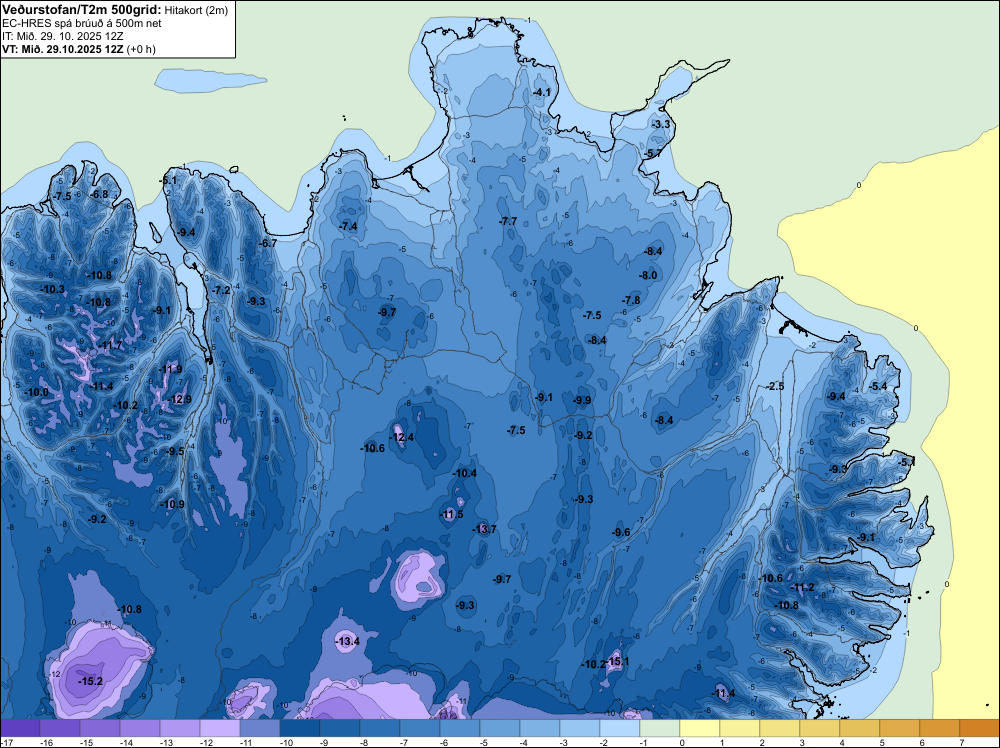Image resolution: width=1000 pixels, height=748 pixels.
Task: Click the '(+0 h)' forecast offset text
Action: [x=142, y=49]
